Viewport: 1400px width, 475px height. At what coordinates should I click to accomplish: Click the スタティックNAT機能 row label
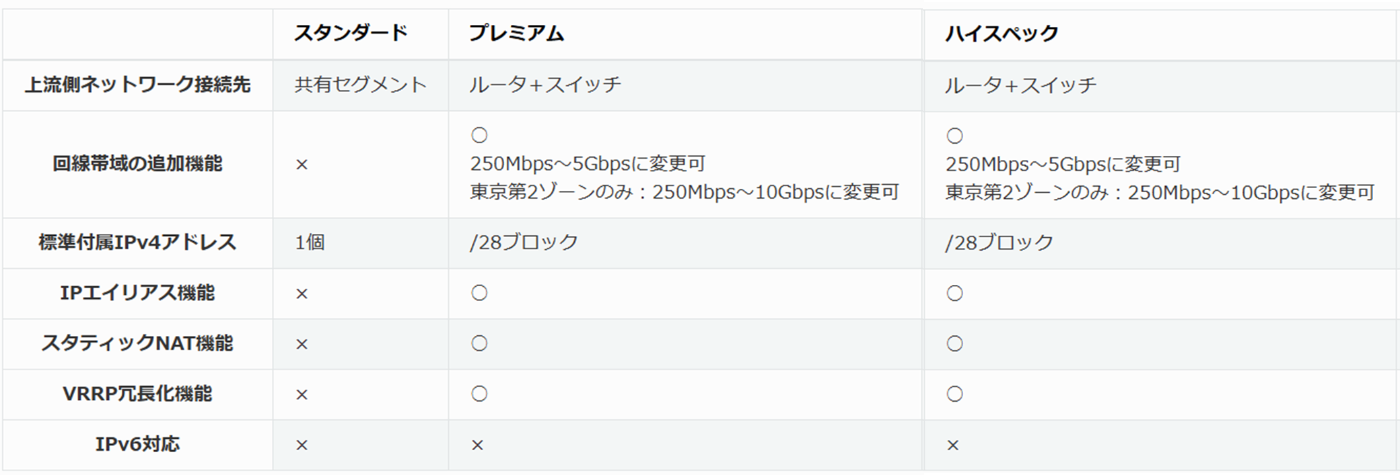(137, 343)
